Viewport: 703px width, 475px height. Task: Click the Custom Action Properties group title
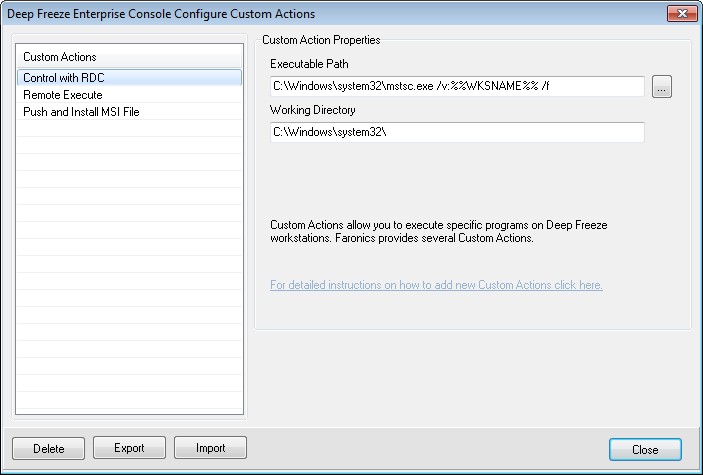coord(320,40)
